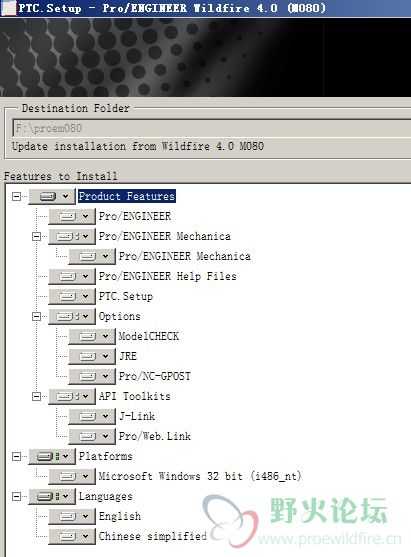Select the J-Link tree label
Image resolution: width=411 pixels, height=557 pixels.
pyautogui.click(x=137, y=416)
